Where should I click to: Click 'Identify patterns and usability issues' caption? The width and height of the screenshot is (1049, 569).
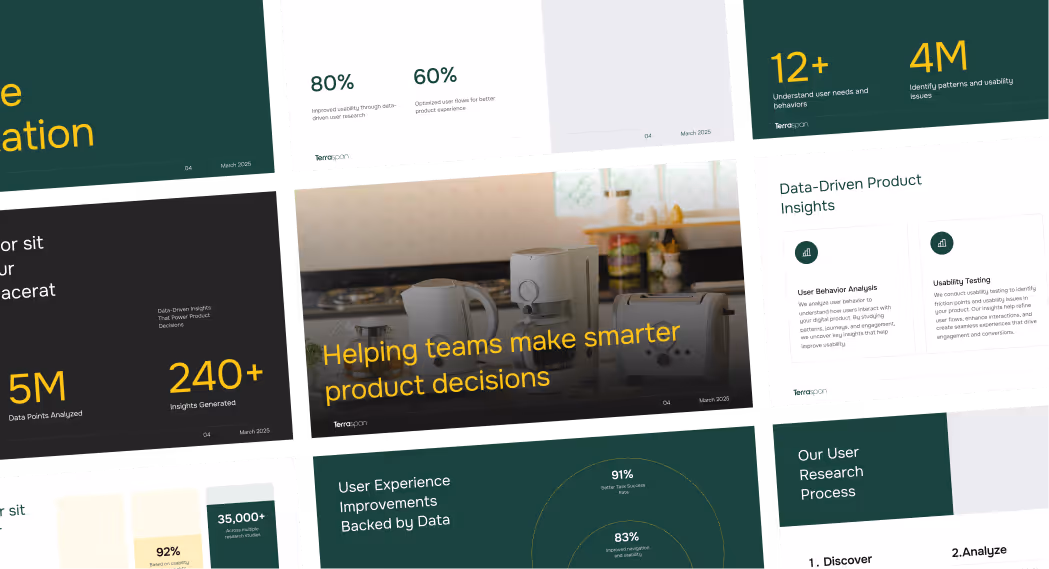click(961, 88)
